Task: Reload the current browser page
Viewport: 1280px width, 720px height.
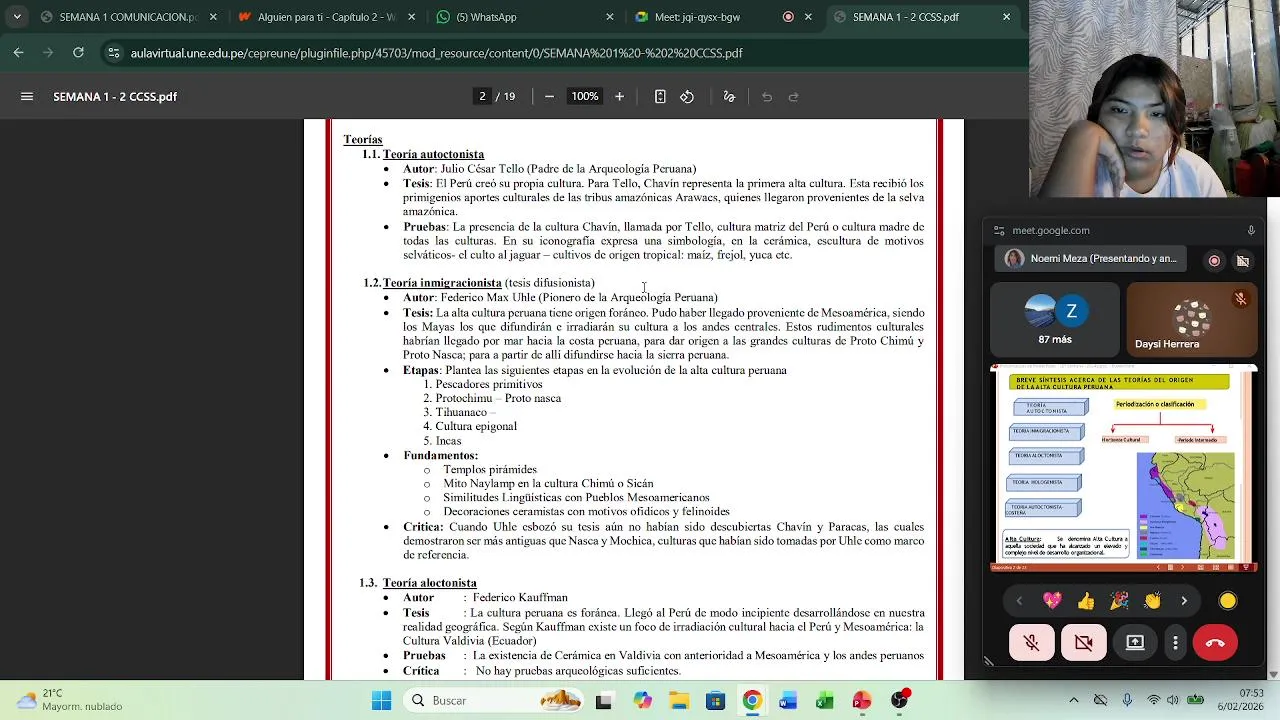Action: pos(78,53)
